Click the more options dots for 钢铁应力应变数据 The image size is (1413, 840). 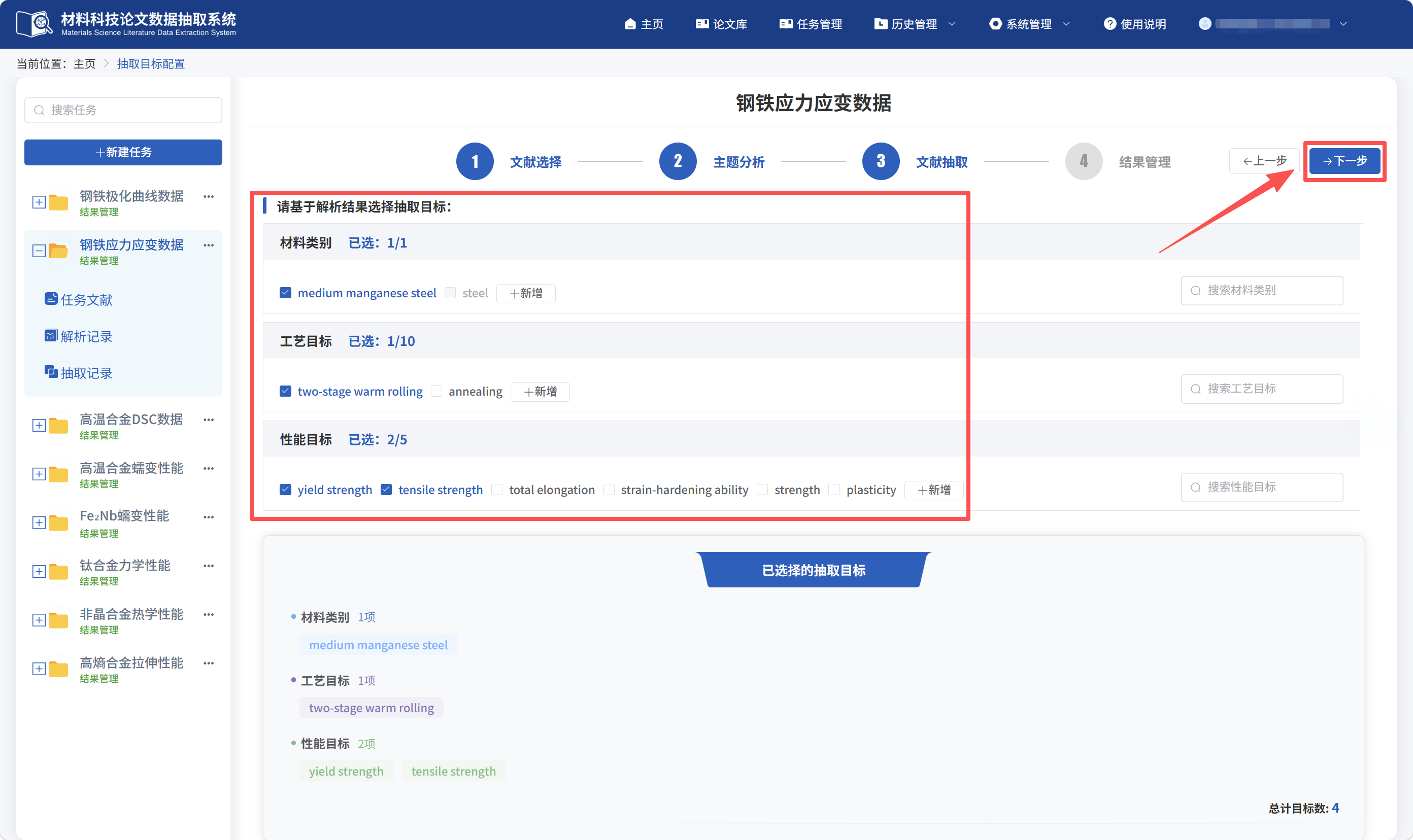[209, 245]
